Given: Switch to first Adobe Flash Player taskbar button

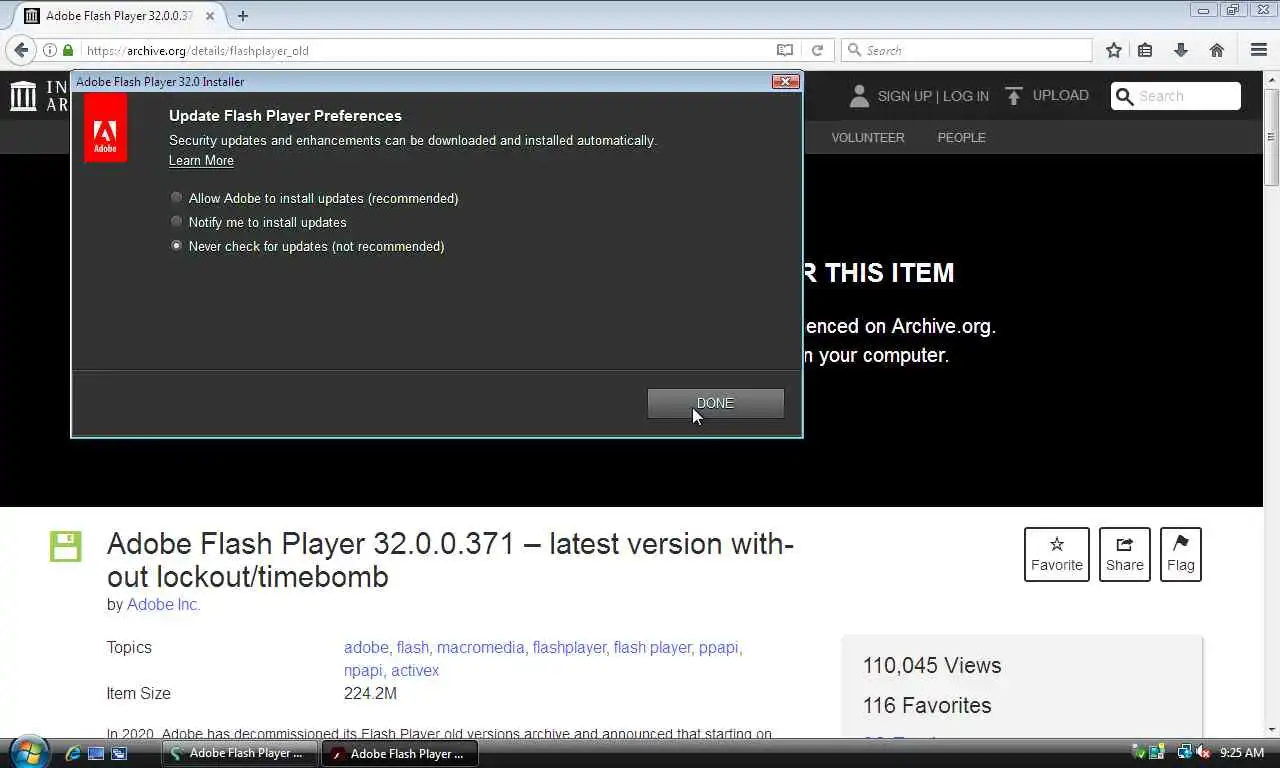Looking at the screenshot, I should [240, 753].
